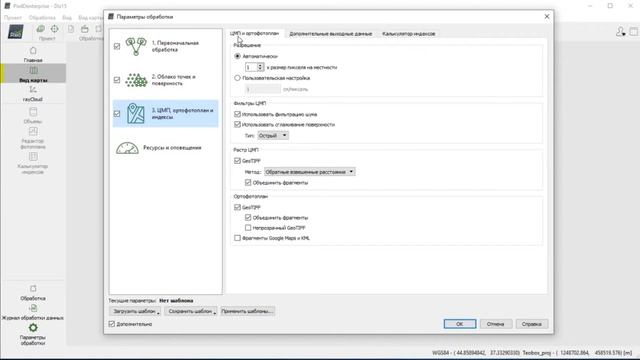Open Проект menu in main window

coord(13,18)
